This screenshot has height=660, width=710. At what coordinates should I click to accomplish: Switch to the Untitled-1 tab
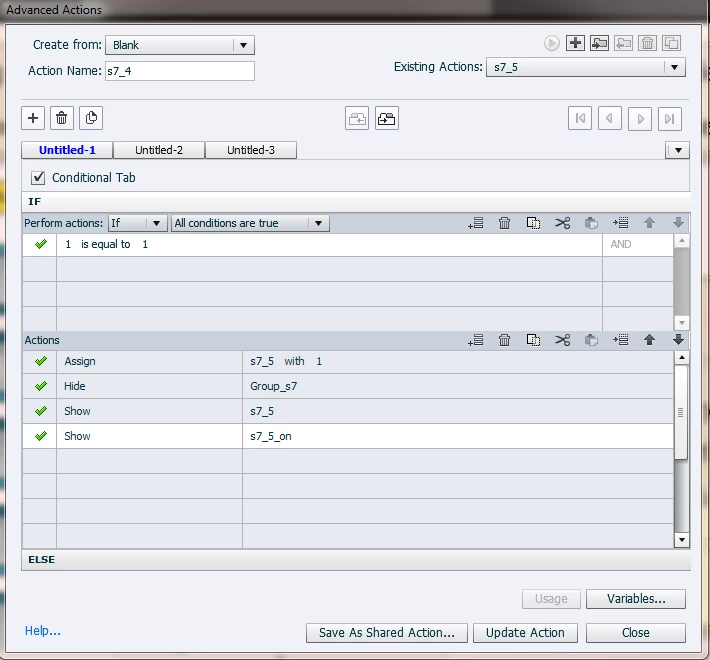click(67, 150)
